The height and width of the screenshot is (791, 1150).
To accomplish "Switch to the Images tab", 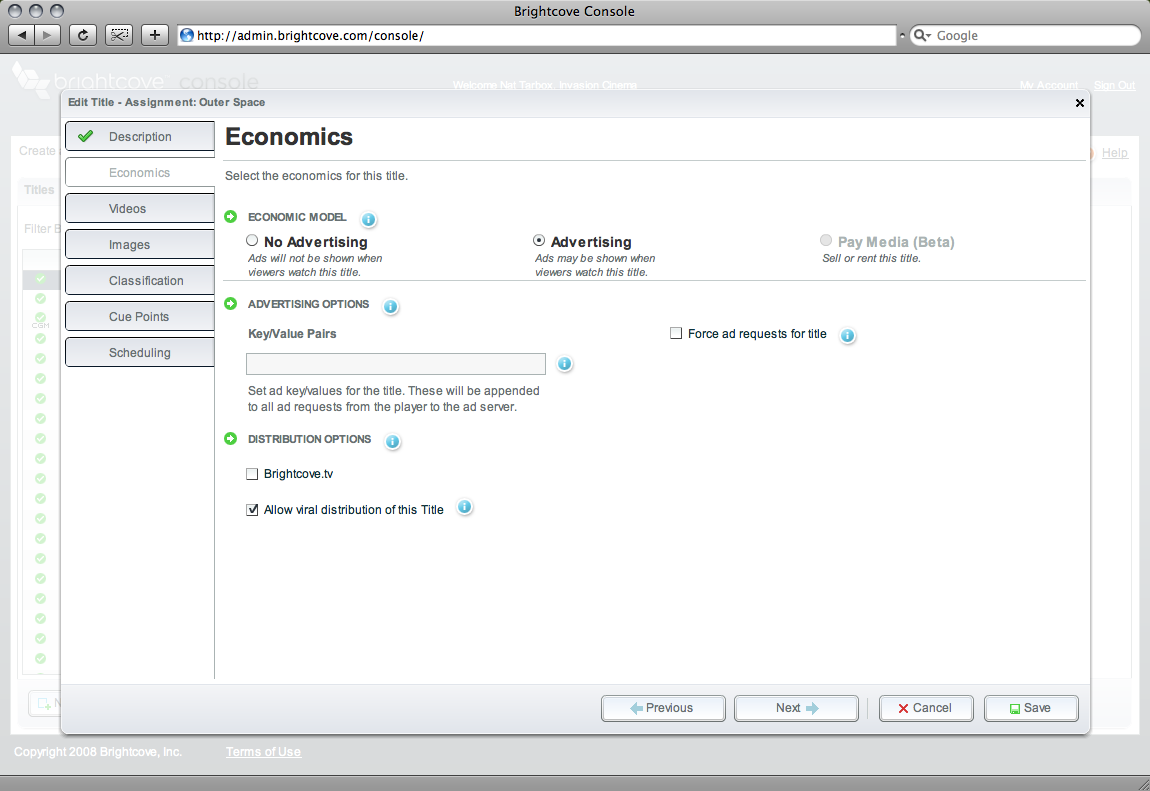I will click(140, 244).
